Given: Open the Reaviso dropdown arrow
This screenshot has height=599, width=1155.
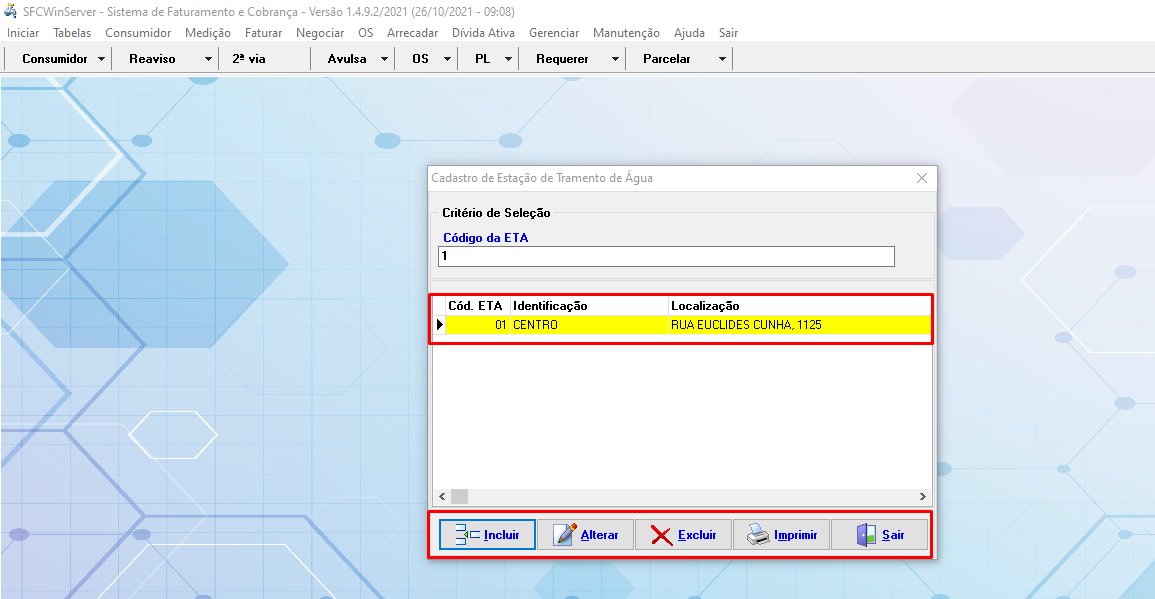Looking at the screenshot, I should click(208, 59).
